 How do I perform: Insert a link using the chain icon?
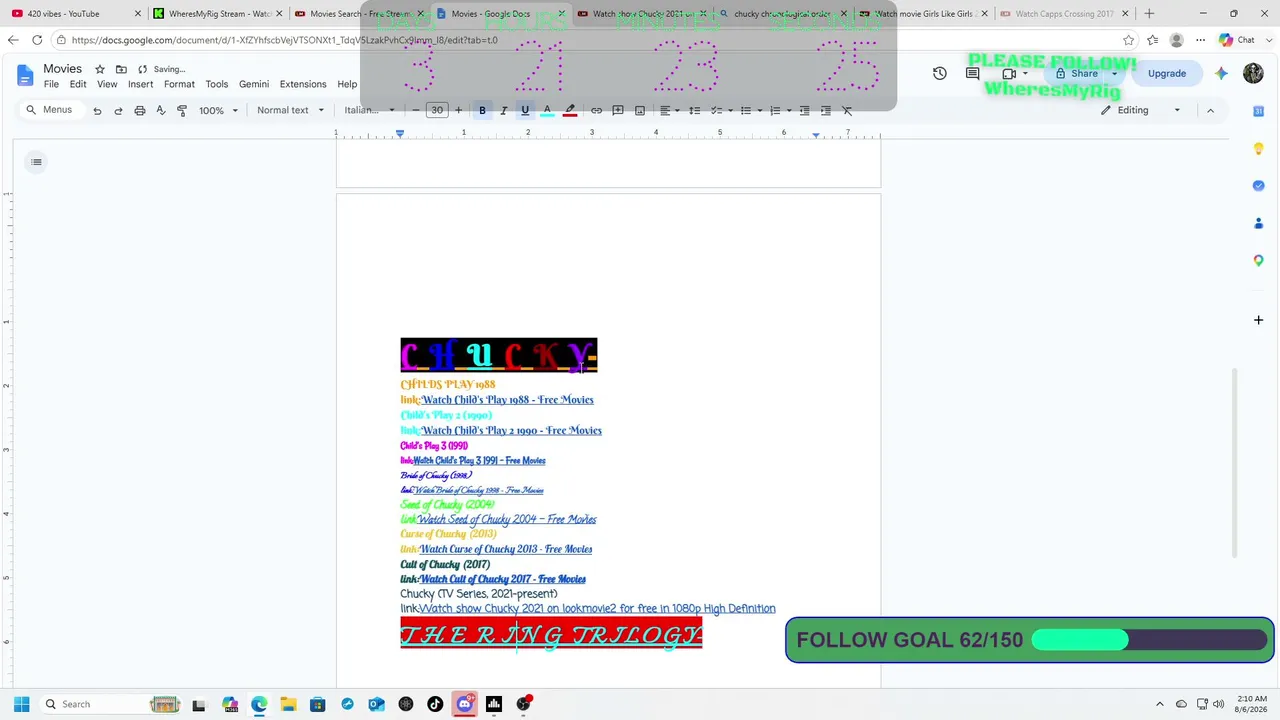[x=596, y=110]
